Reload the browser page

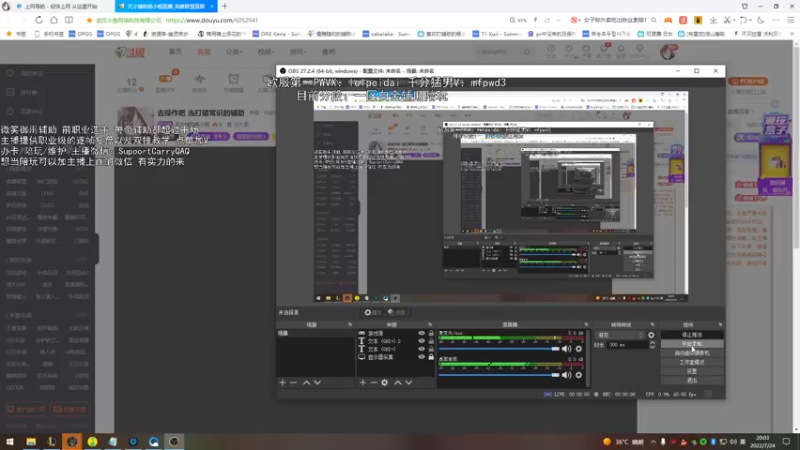pyautogui.click(x=39, y=20)
